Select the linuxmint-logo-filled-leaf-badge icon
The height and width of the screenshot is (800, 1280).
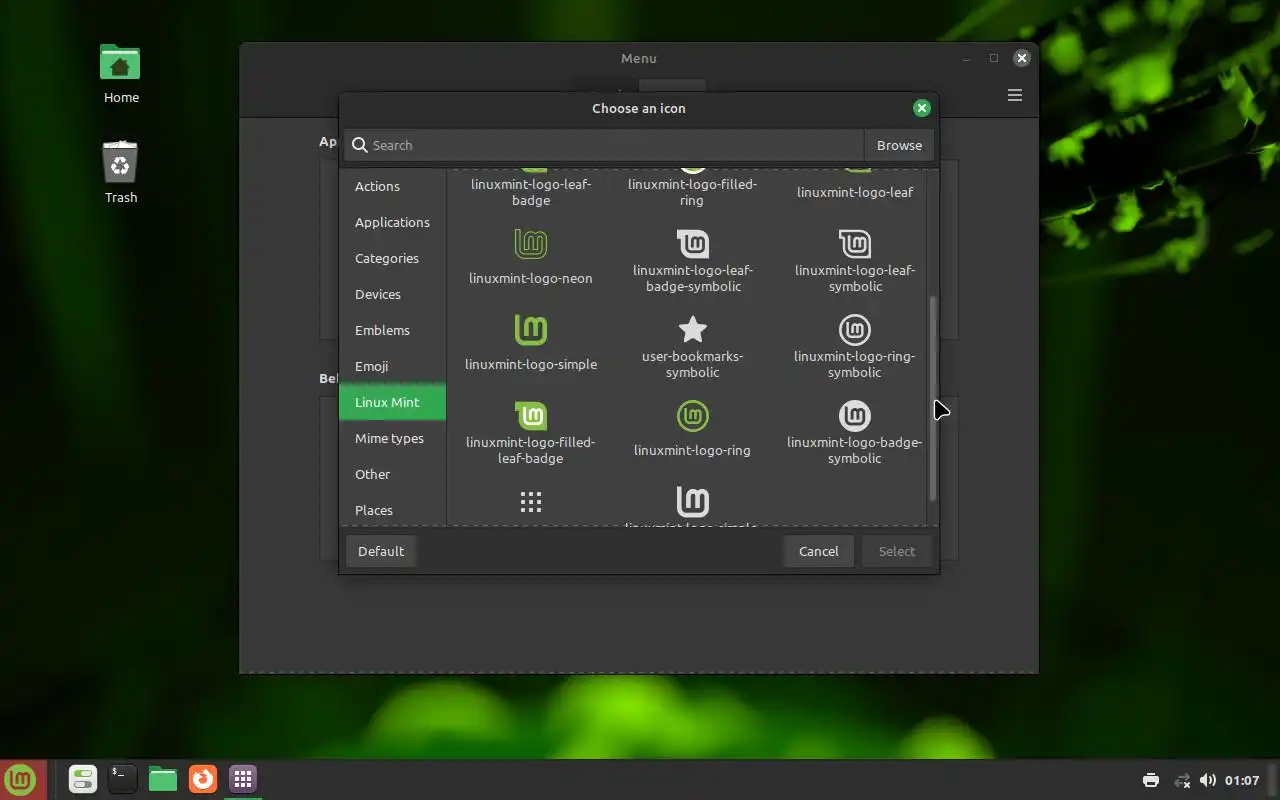point(531,415)
